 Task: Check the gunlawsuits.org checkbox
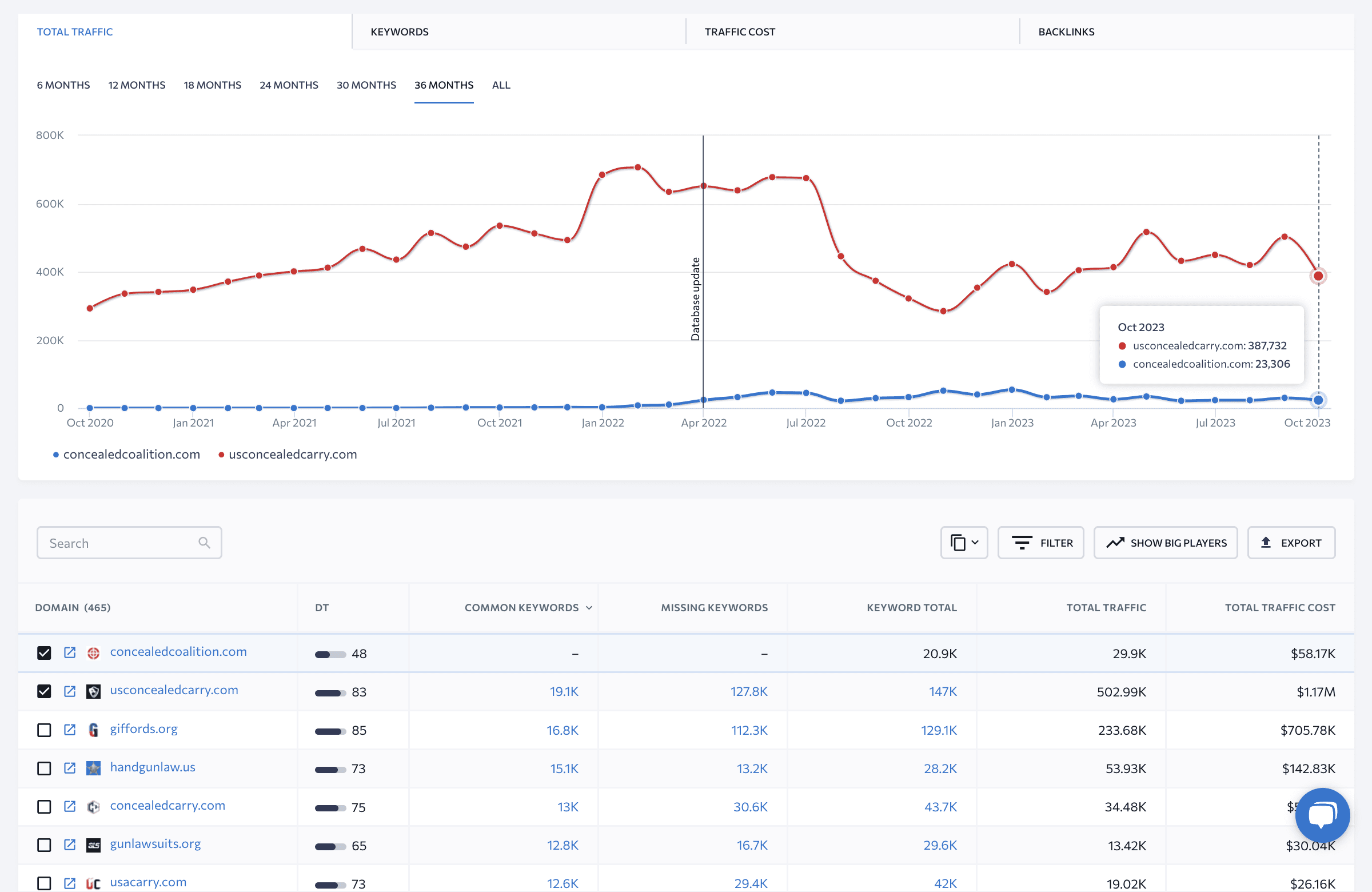45,845
